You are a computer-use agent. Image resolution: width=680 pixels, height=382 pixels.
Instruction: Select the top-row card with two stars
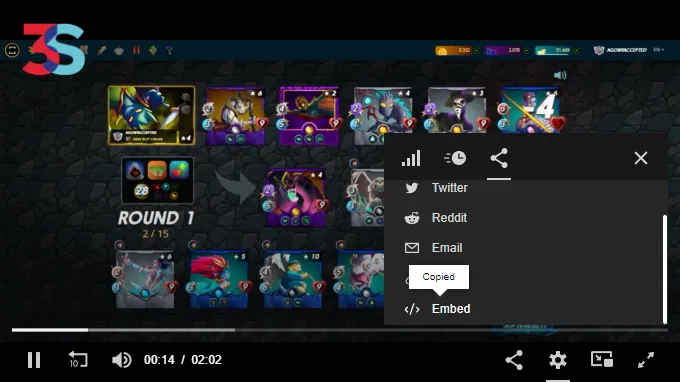(309, 115)
